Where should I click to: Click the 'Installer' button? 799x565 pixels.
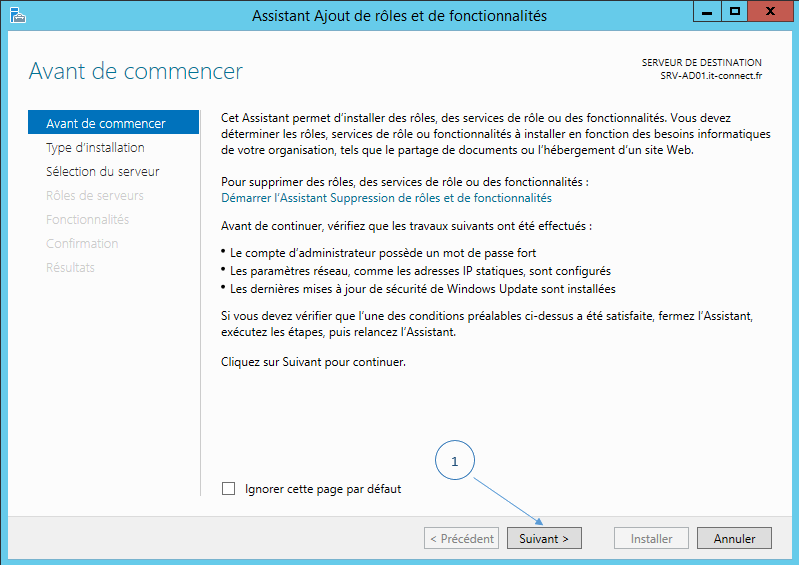651,538
